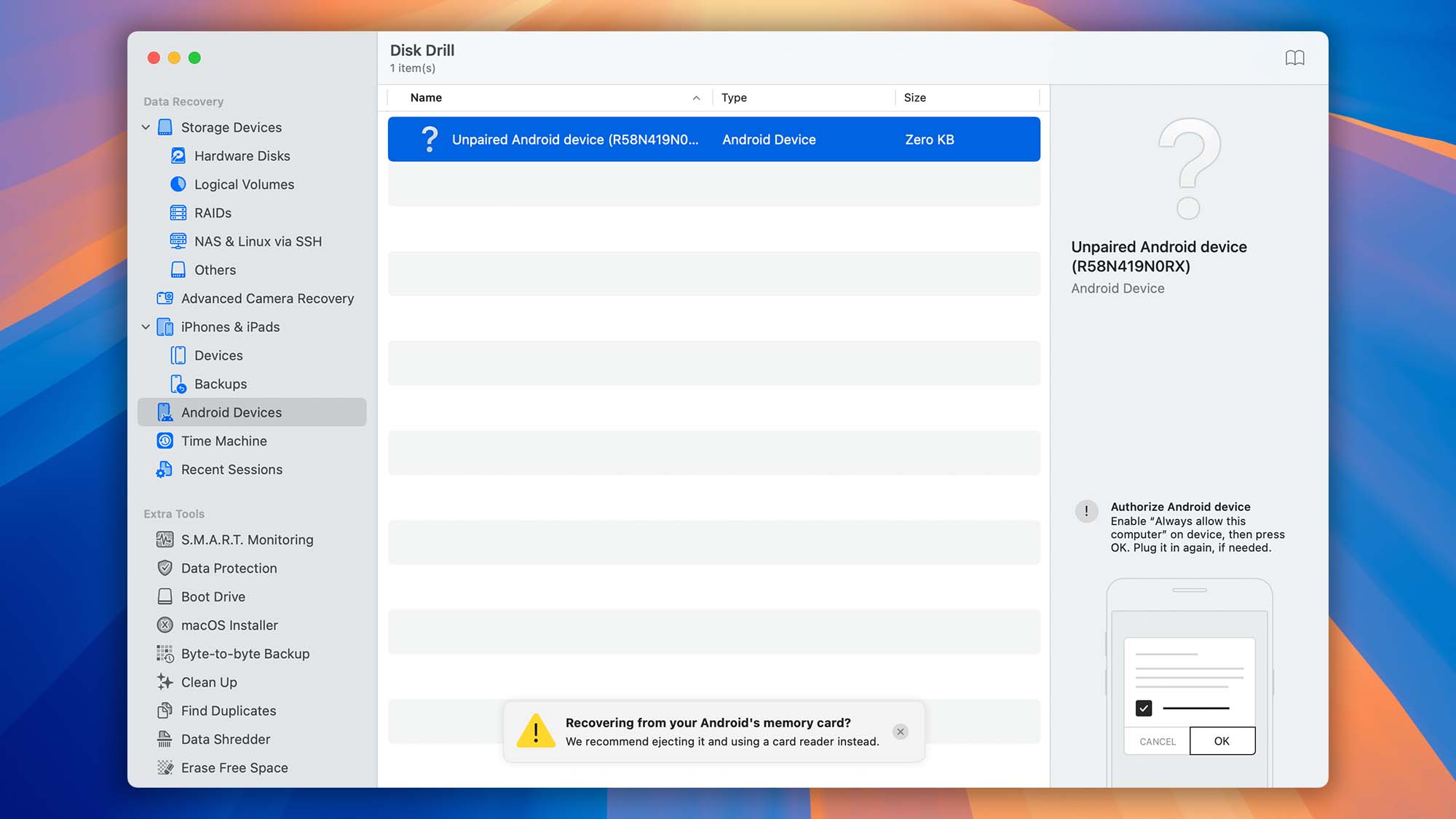The width and height of the screenshot is (1456, 819).
Task: Click the Storage Devices drive icon
Action: click(x=165, y=127)
